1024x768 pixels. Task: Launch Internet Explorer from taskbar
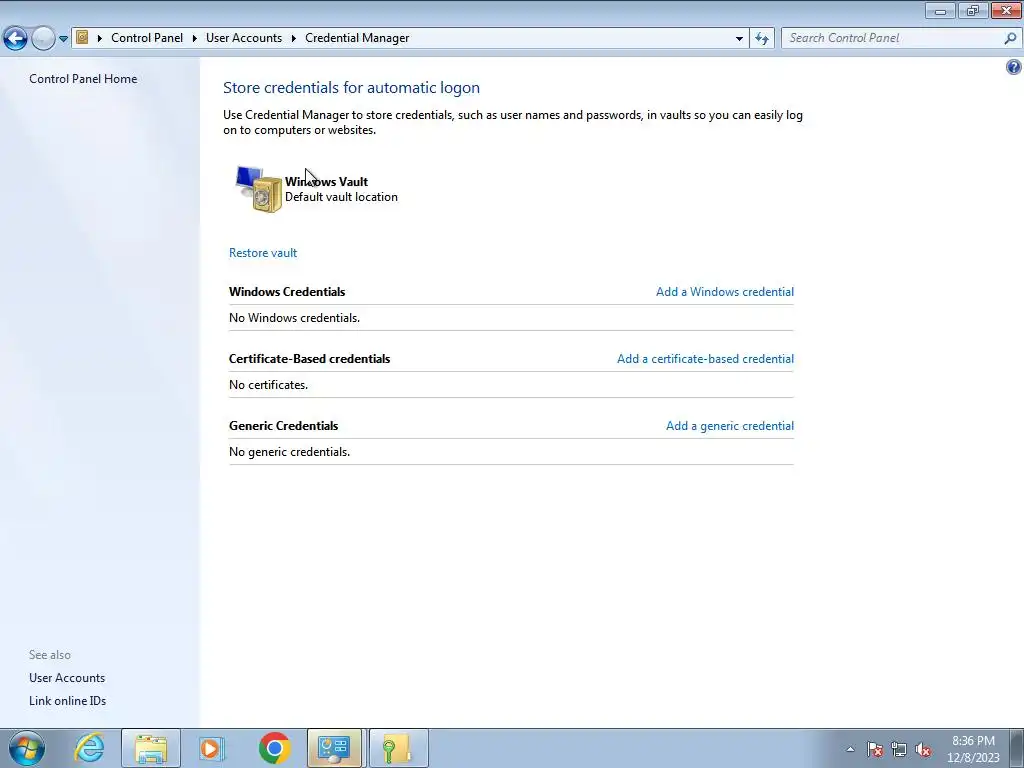click(x=89, y=748)
